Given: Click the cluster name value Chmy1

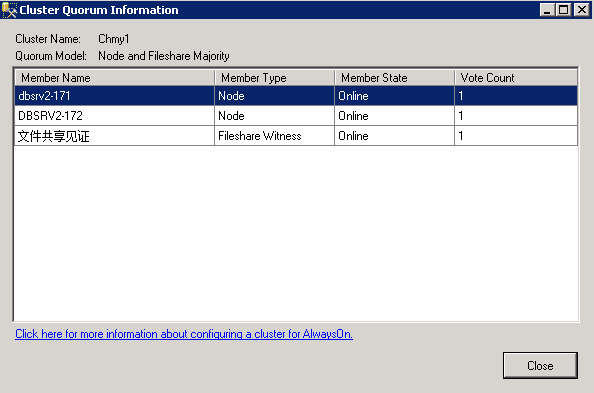Looking at the screenshot, I should click(x=114, y=39).
